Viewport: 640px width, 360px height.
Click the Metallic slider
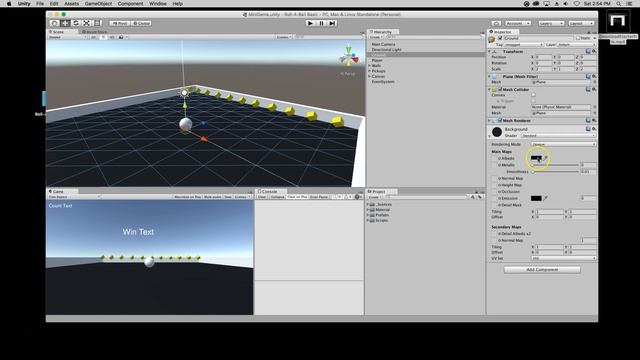click(x=555, y=165)
